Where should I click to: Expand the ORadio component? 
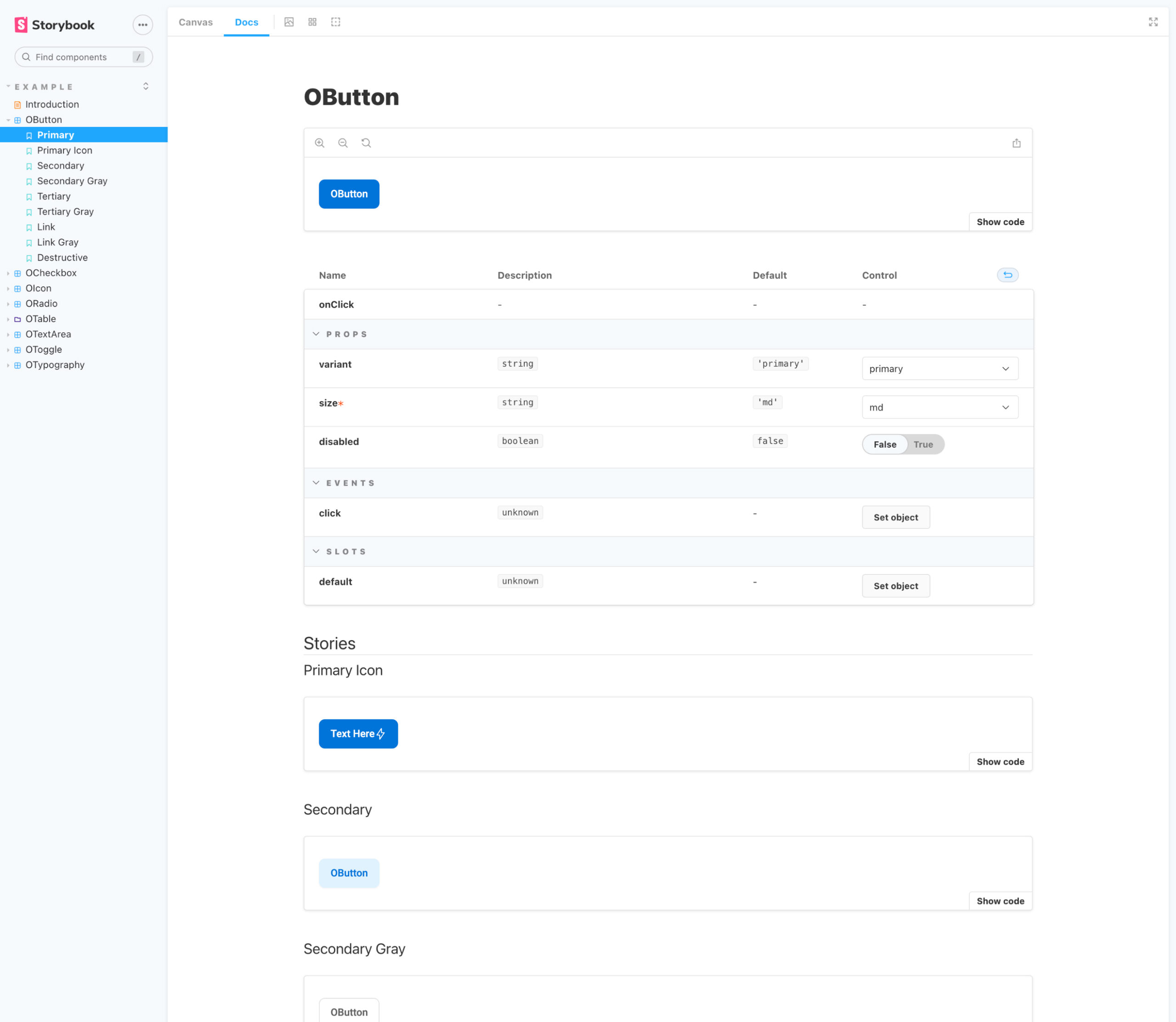(41, 304)
